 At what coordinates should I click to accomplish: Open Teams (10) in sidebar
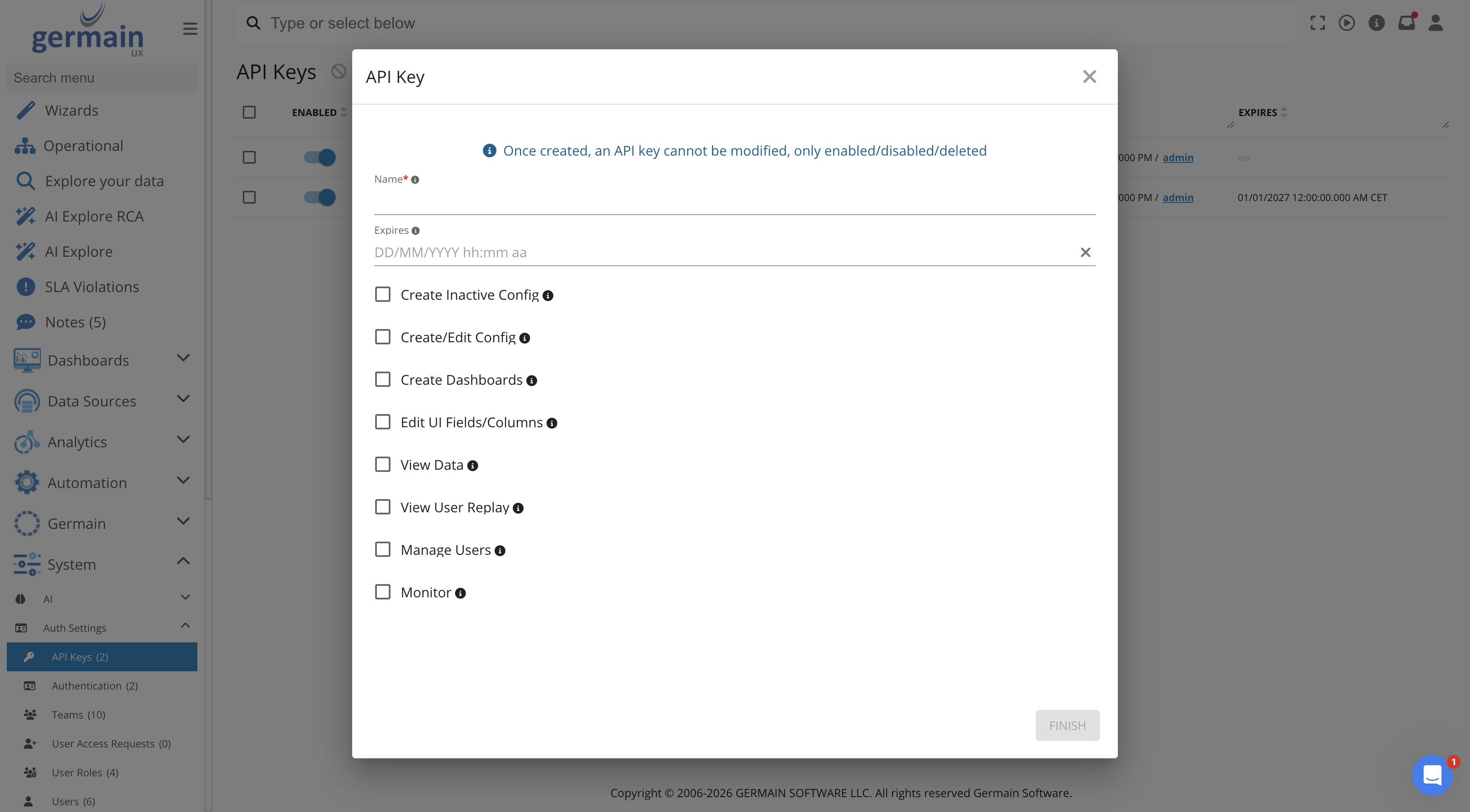(79, 715)
